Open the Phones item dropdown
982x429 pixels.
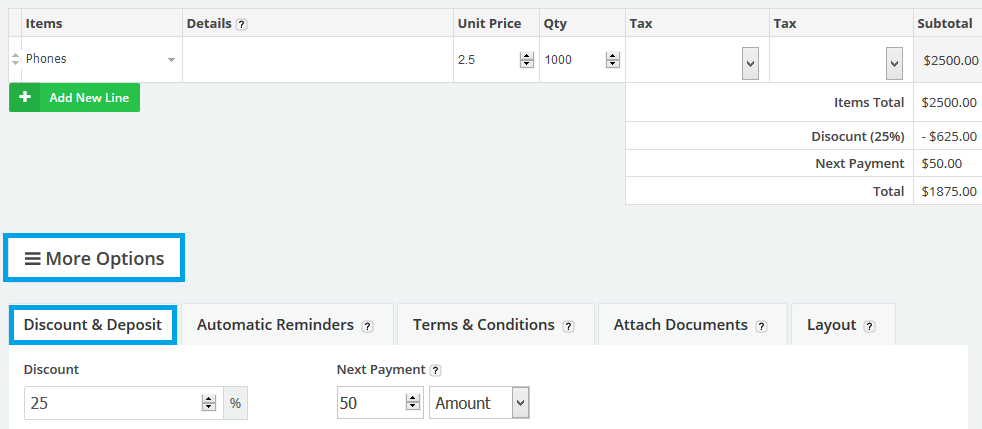coord(171,60)
